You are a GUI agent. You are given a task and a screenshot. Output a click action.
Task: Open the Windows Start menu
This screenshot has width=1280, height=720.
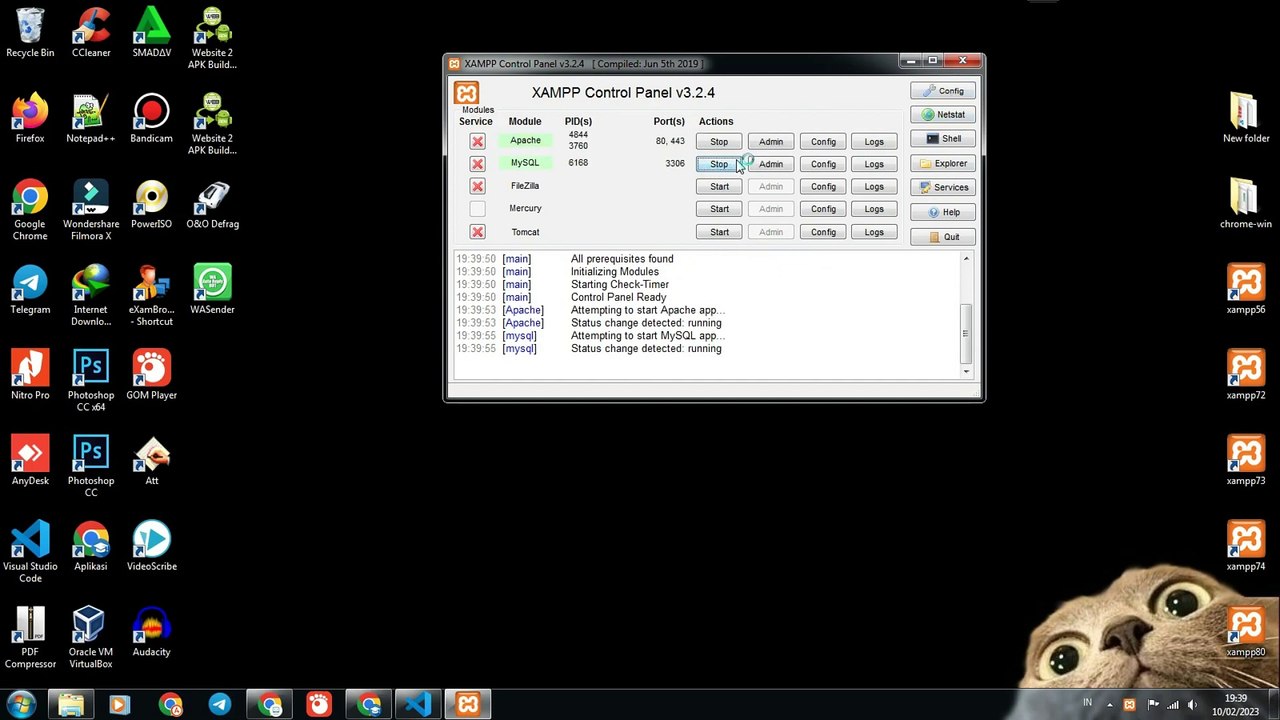coord(21,705)
